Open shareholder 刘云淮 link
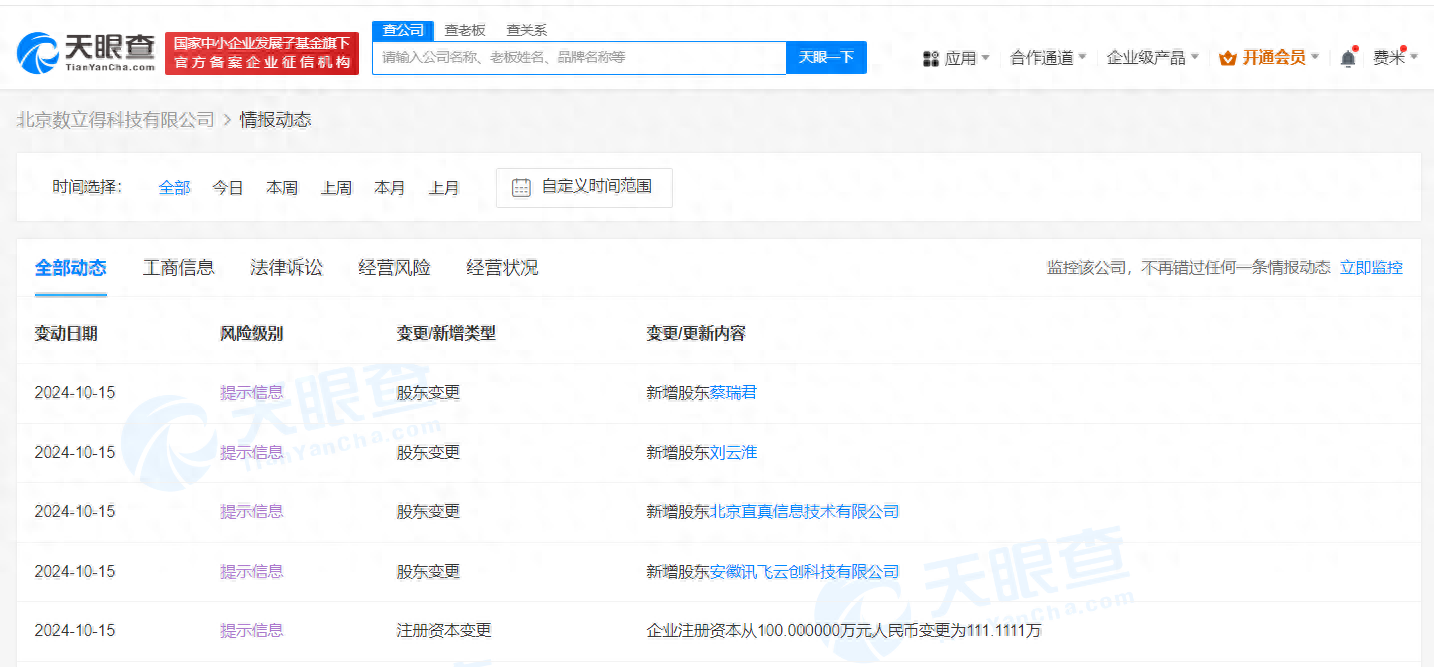This screenshot has width=1434, height=667. (x=733, y=453)
